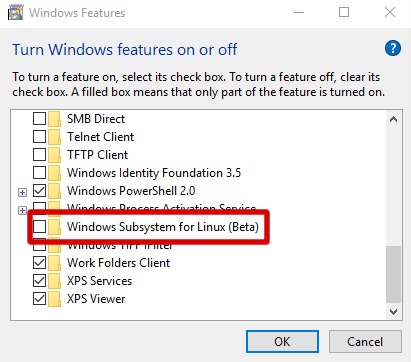411x362 pixels.
Task: Select the XPS Services list entry
Action: coord(99,281)
